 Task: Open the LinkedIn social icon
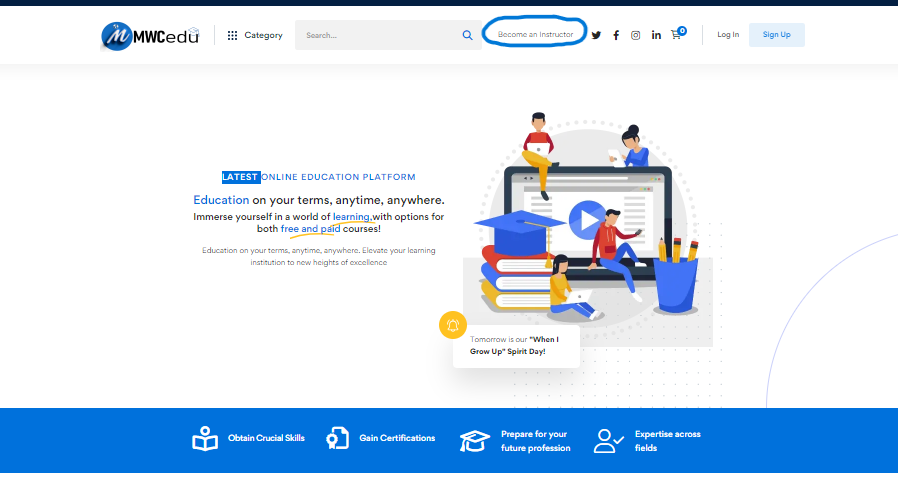pos(656,36)
